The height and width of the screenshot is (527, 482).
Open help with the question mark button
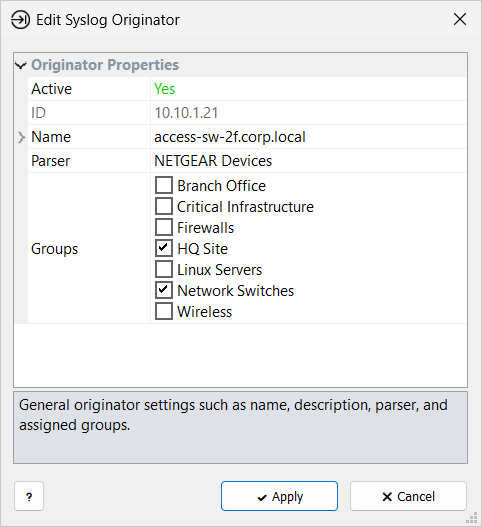click(29, 496)
